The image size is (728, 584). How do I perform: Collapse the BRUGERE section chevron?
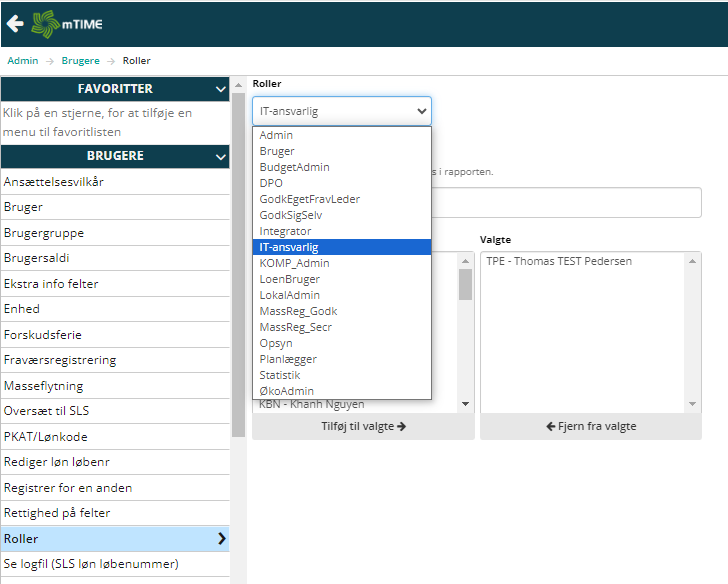221,157
